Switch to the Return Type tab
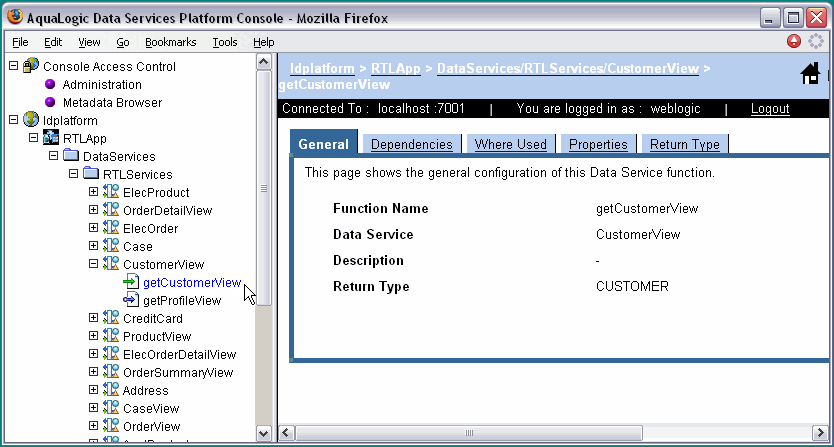 (685, 144)
